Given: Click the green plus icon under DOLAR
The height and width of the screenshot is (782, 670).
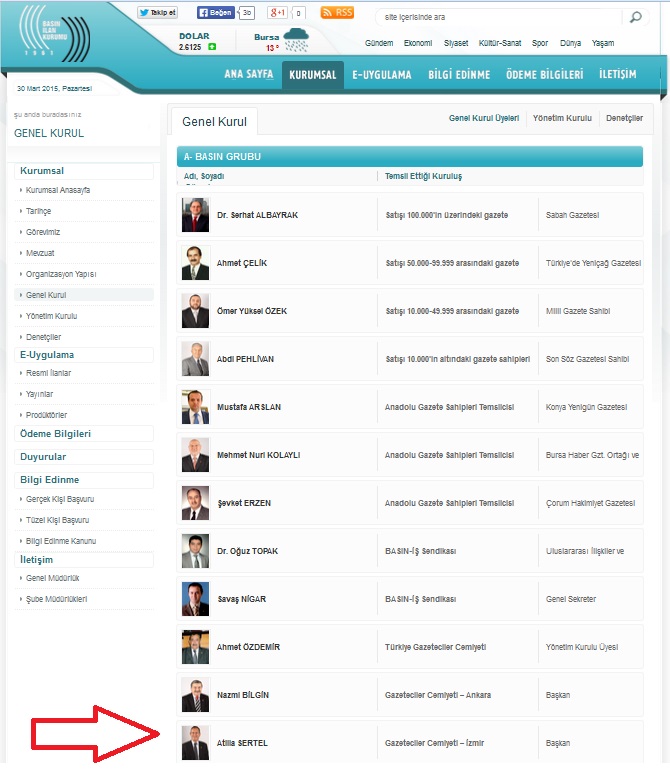Looking at the screenshot, I should pos(211,47).
